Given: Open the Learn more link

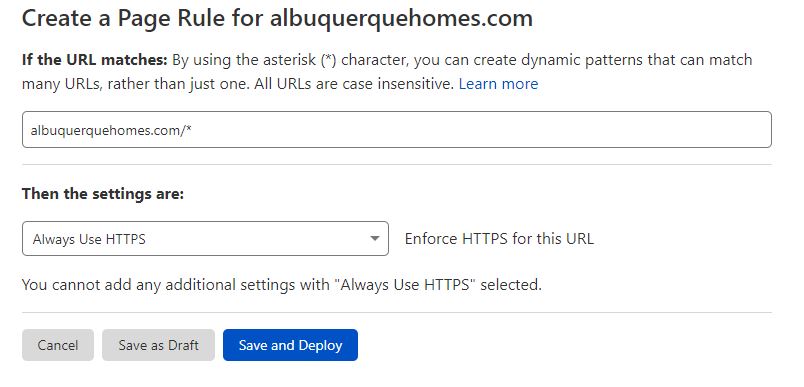Looking at the screenshot, I should coord(498,84).
